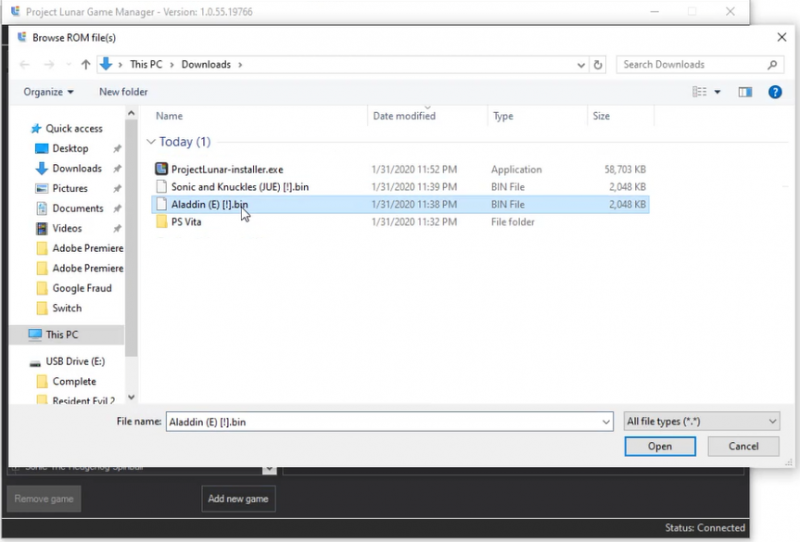800x542 pixels.
Task: Open the Switch folder in sidebar
Action: (x=67, y=308)
